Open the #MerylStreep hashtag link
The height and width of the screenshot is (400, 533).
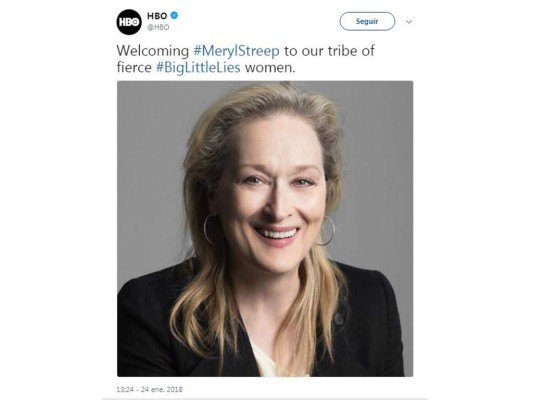236,51
